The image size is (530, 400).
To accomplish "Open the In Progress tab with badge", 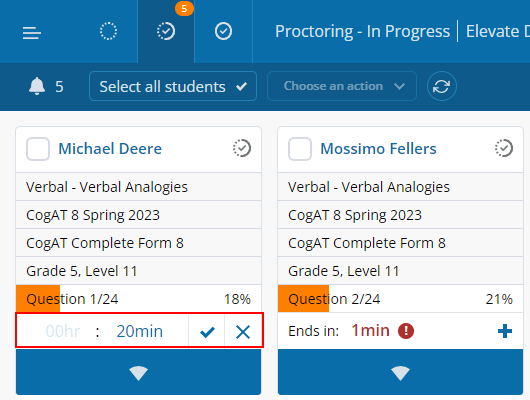I will pos(166,31).
